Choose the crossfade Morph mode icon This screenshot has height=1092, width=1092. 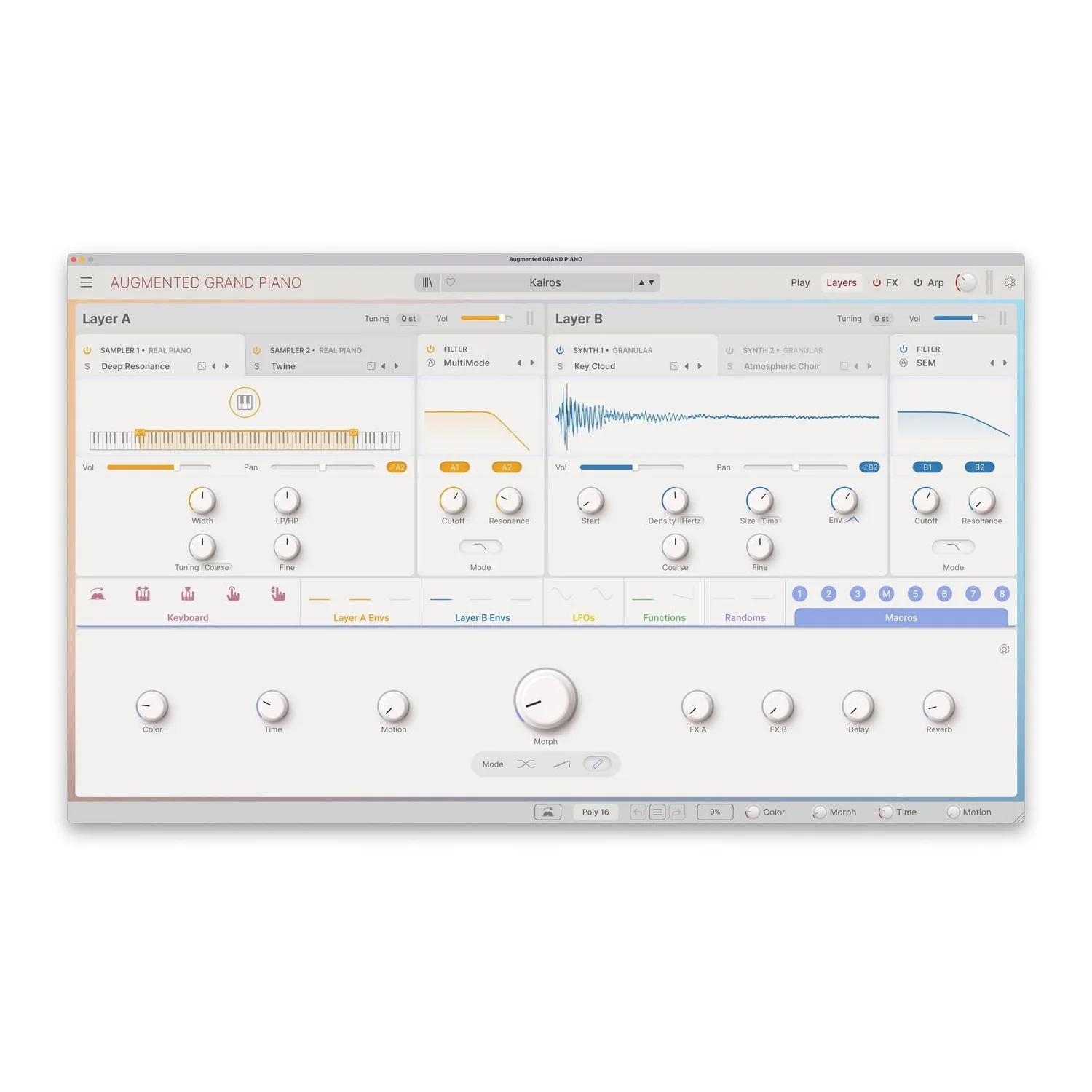point(526,764)
